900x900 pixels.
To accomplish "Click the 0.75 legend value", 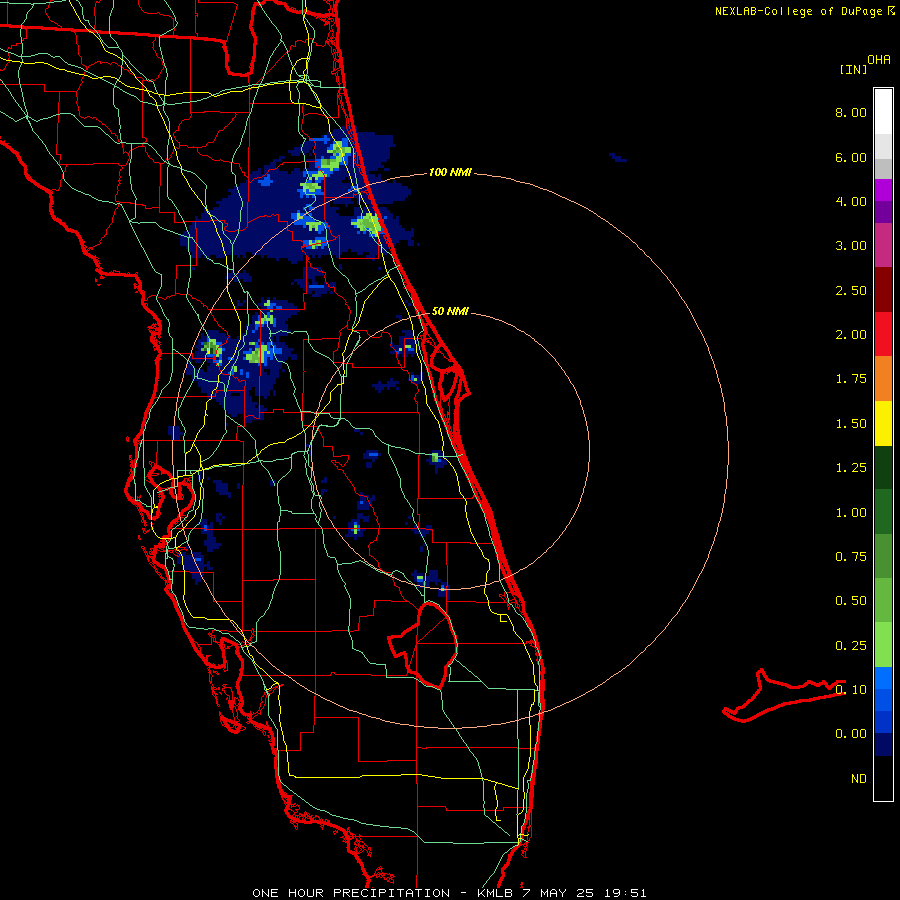I will point(851,557).
